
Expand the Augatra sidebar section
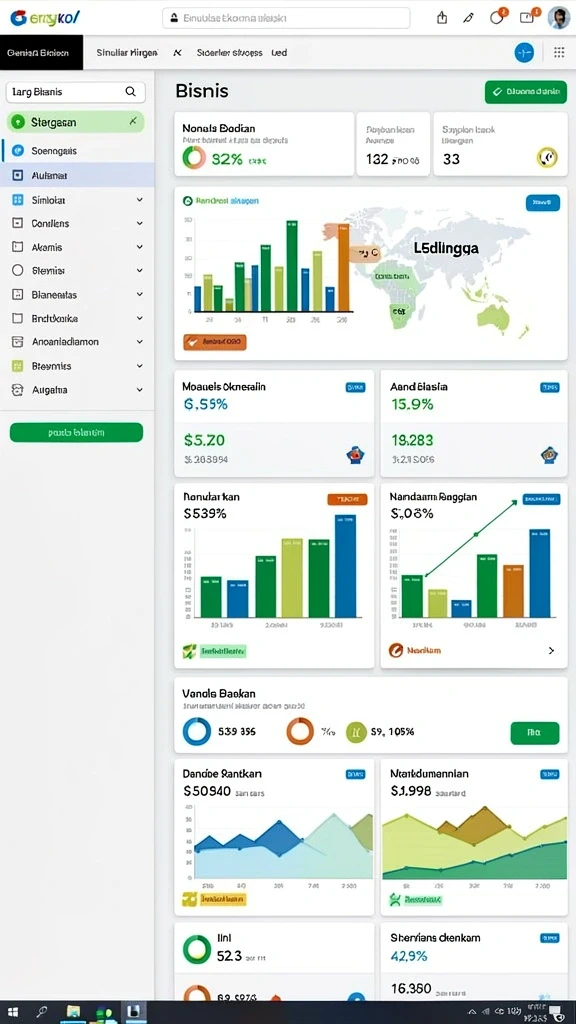[x=140, y=390]
